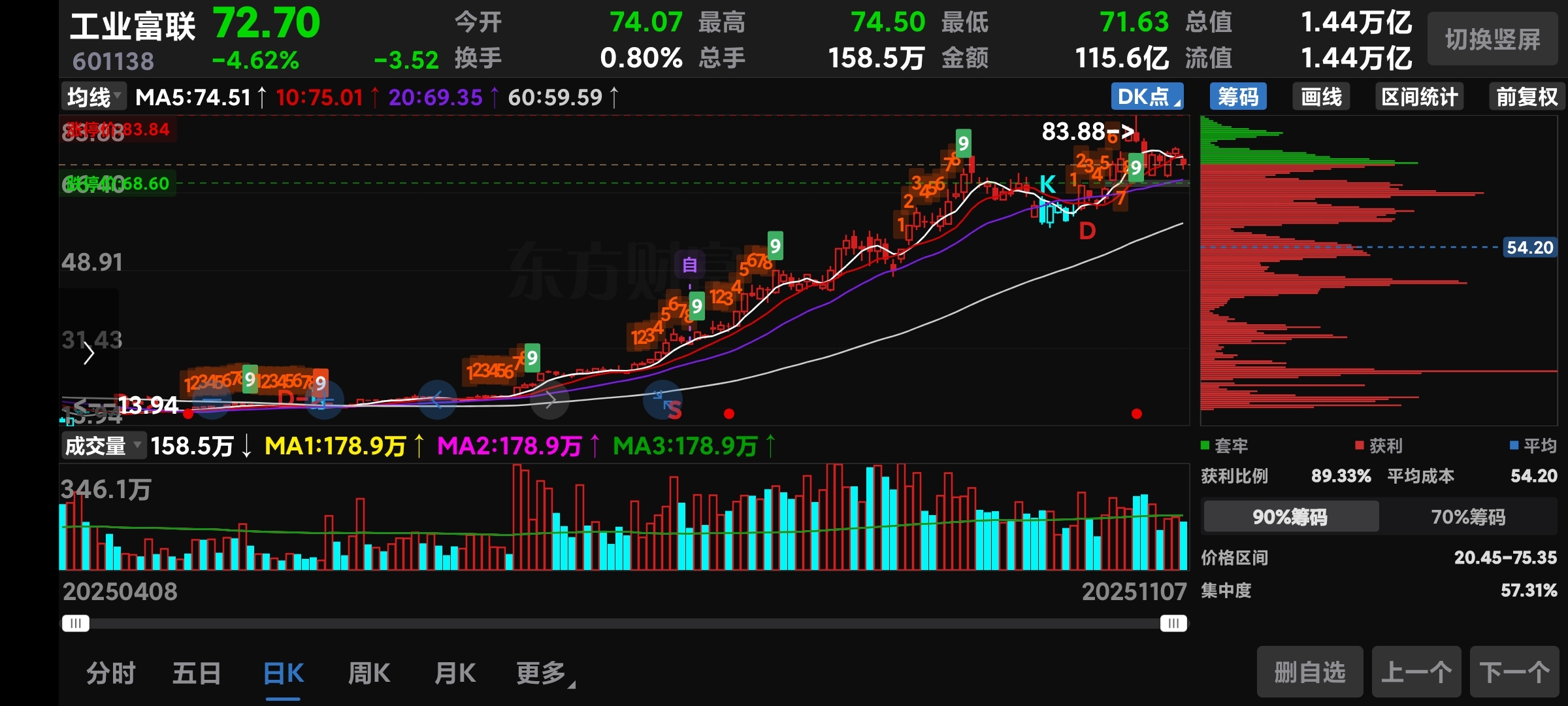The width and height of the screenshot is (1568, 706).
Task: Select the 70%筹码 option
Action: (1468, 517)
